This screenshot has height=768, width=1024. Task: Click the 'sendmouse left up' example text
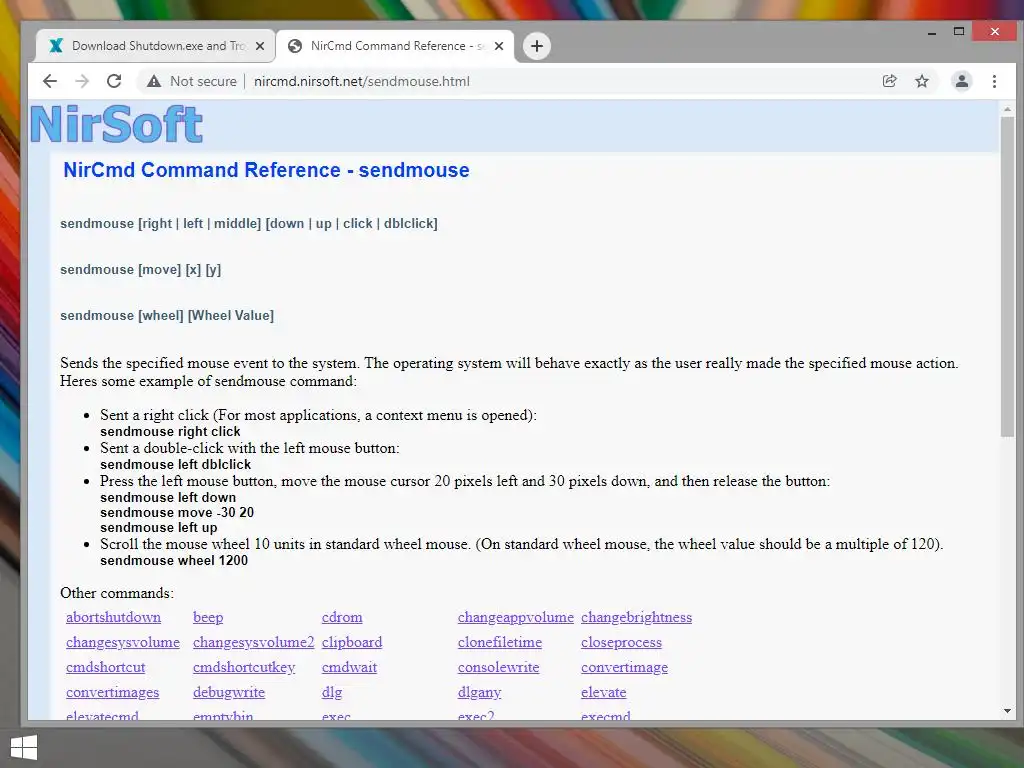click(x=158, y=527)
